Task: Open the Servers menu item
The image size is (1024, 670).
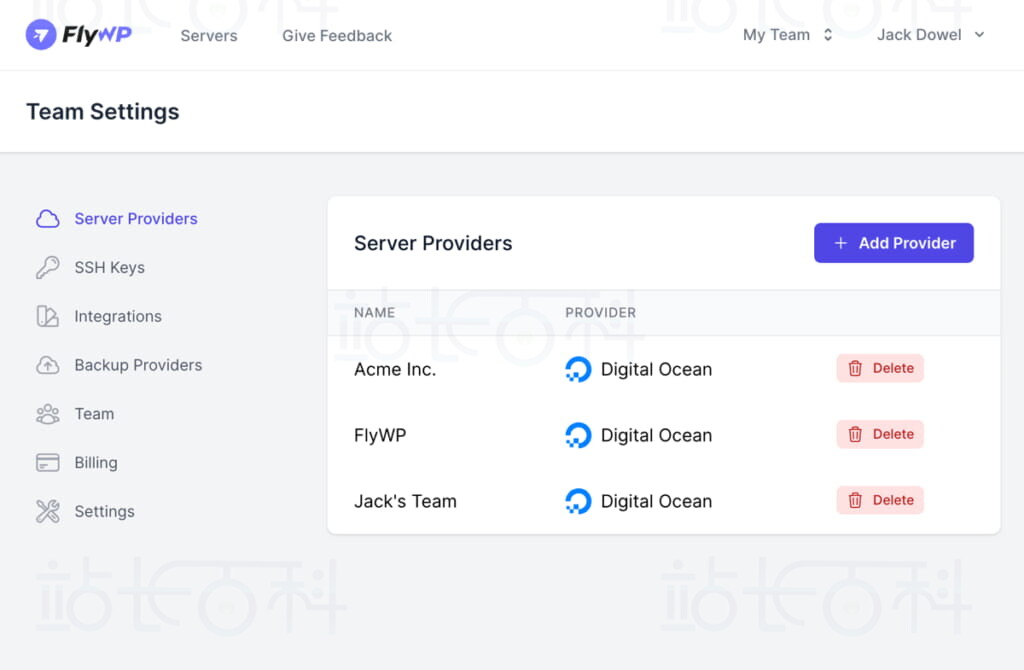Action: click(x=209, y=36)
